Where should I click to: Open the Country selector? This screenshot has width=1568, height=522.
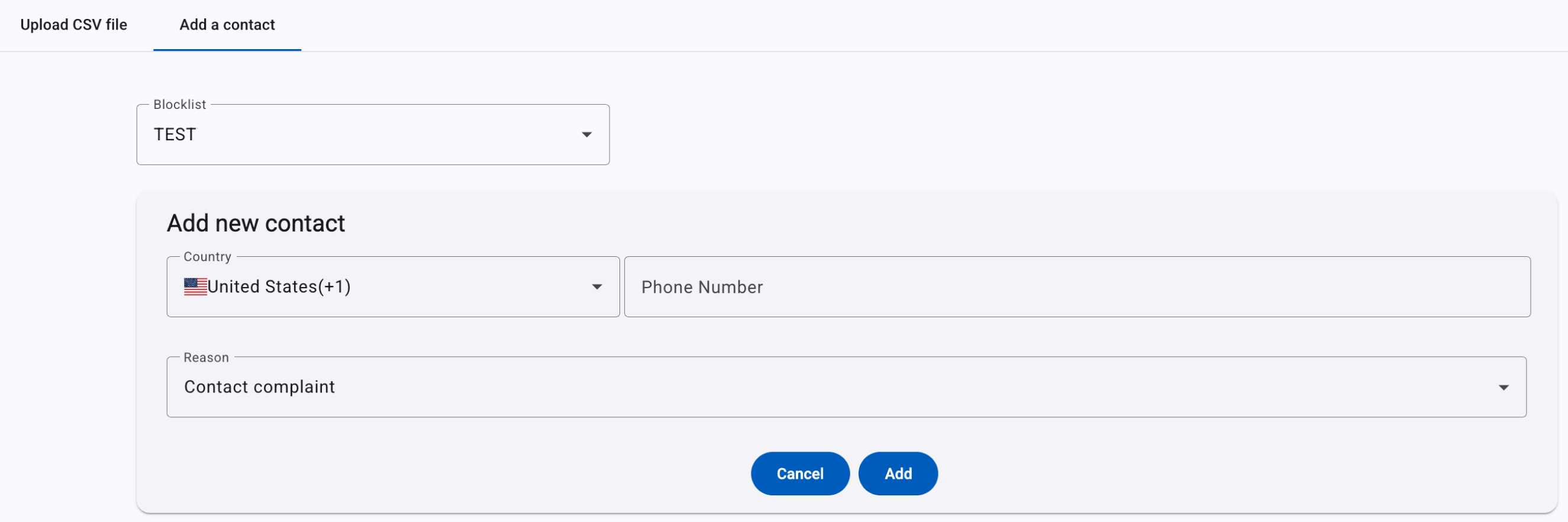393,287
